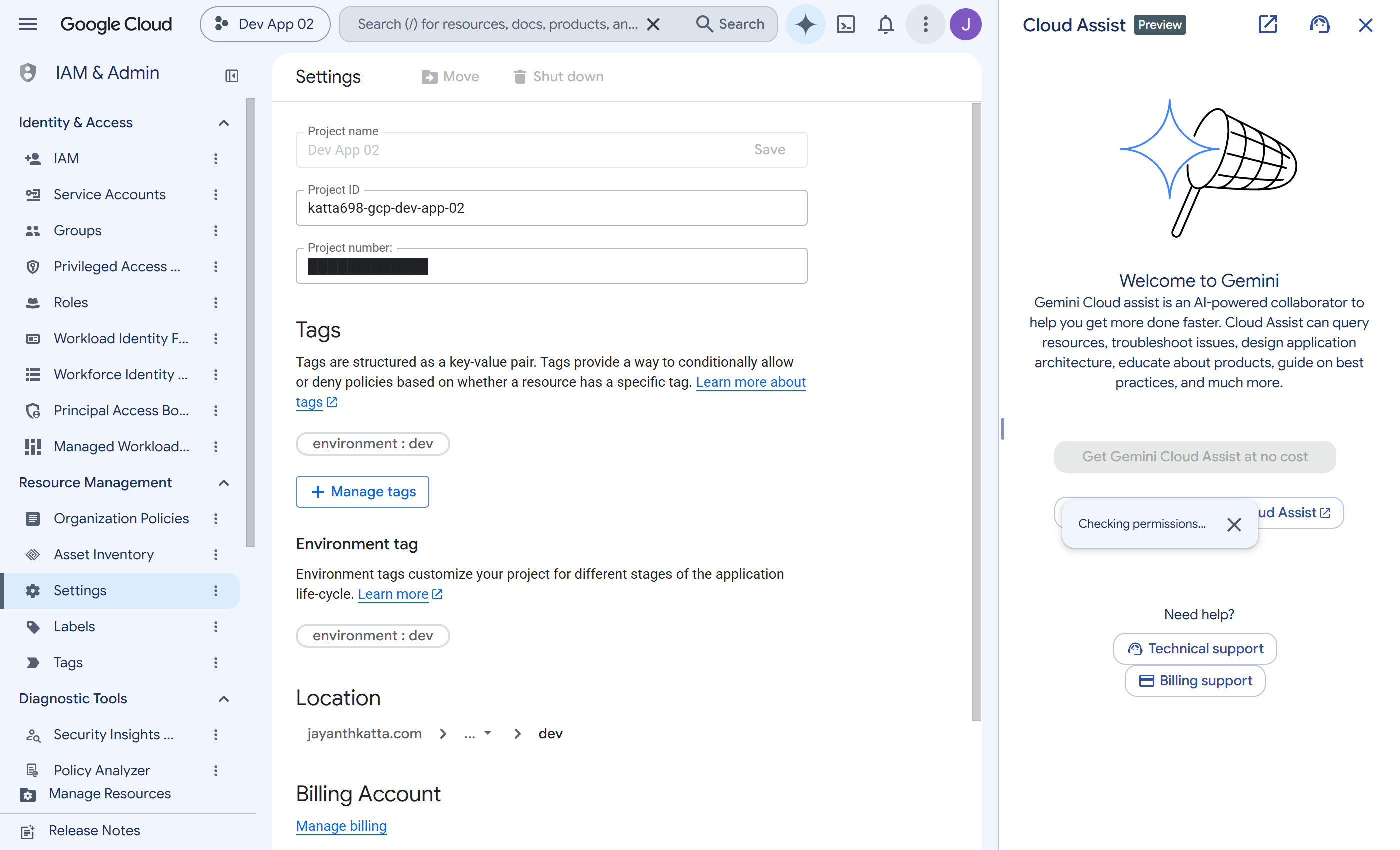The width and height of the screenshot is (1400, 850).
Task: Focus the resources search input field
Action: 497,24
